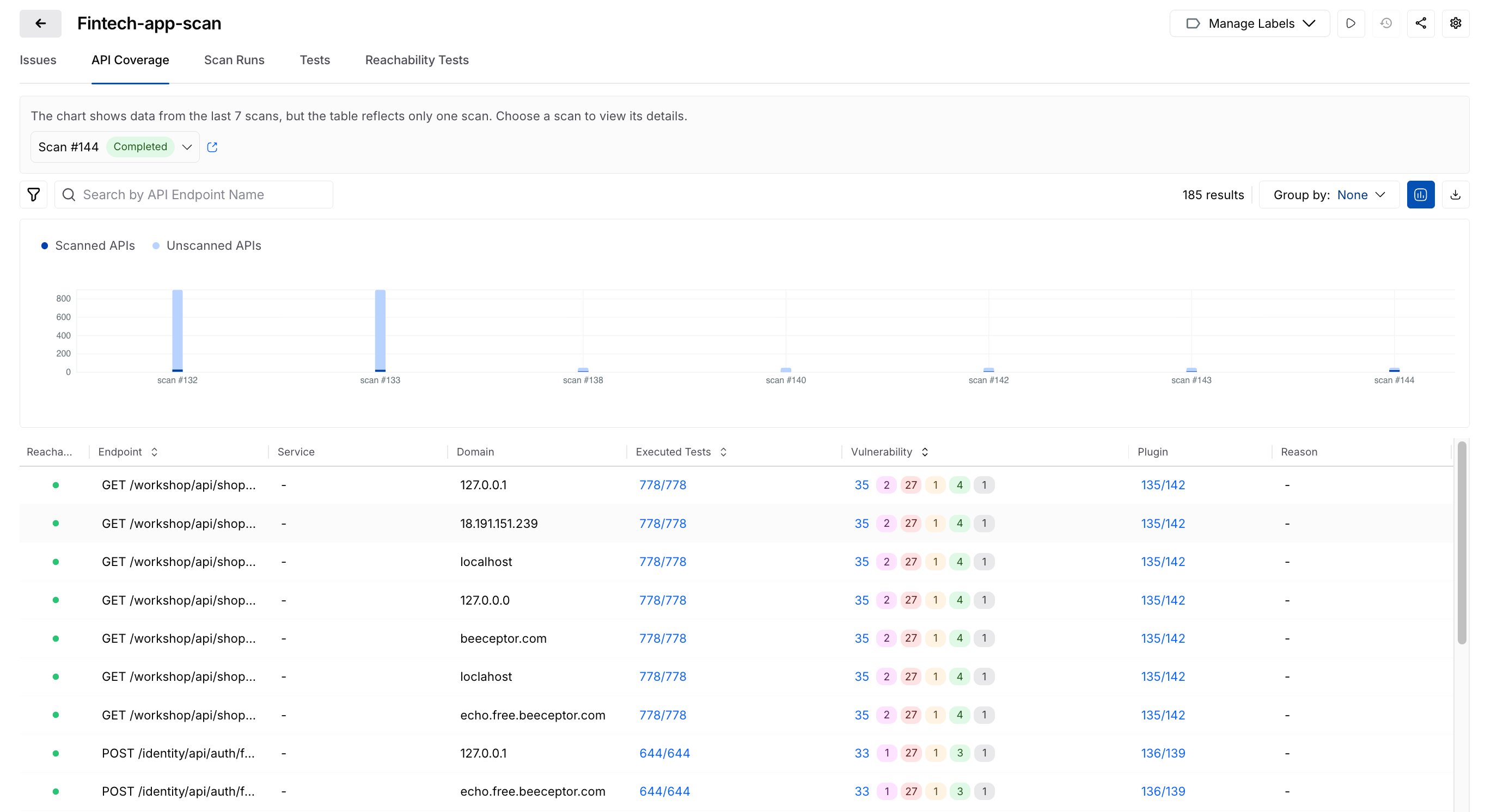Click the 185 results count

(x=1213, y=194)
